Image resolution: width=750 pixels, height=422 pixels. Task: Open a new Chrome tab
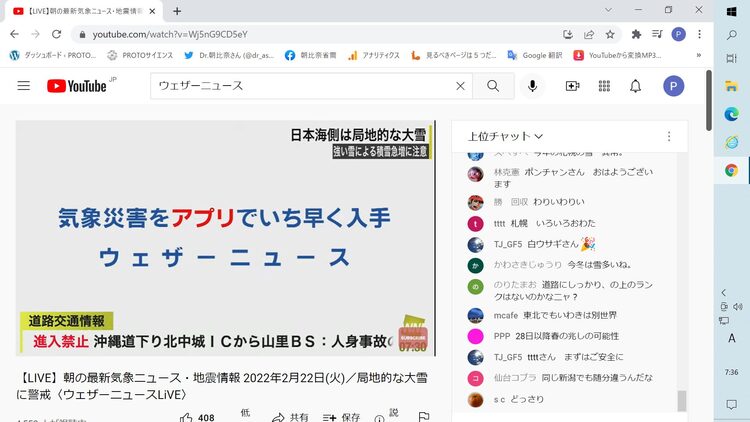click(177, 11)
